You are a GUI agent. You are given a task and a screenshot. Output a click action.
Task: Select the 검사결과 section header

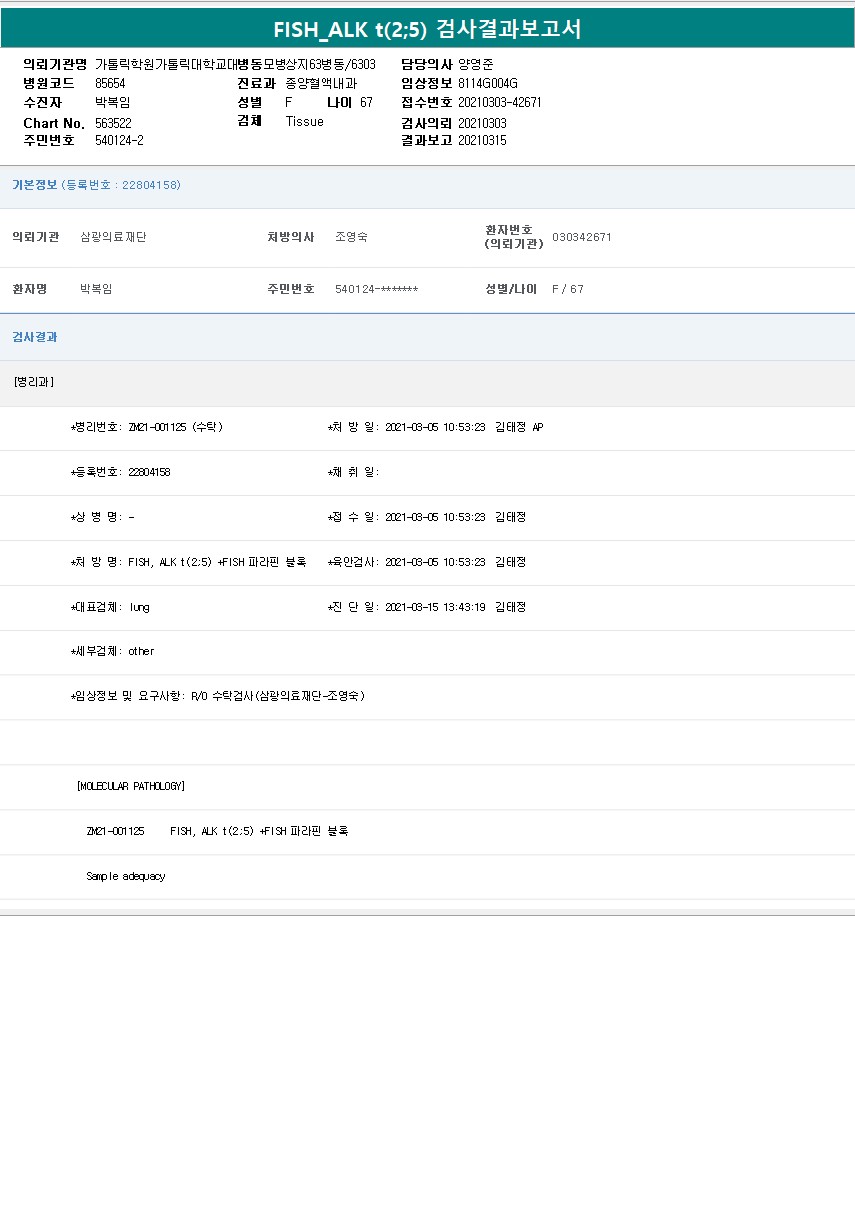point(35,337)
